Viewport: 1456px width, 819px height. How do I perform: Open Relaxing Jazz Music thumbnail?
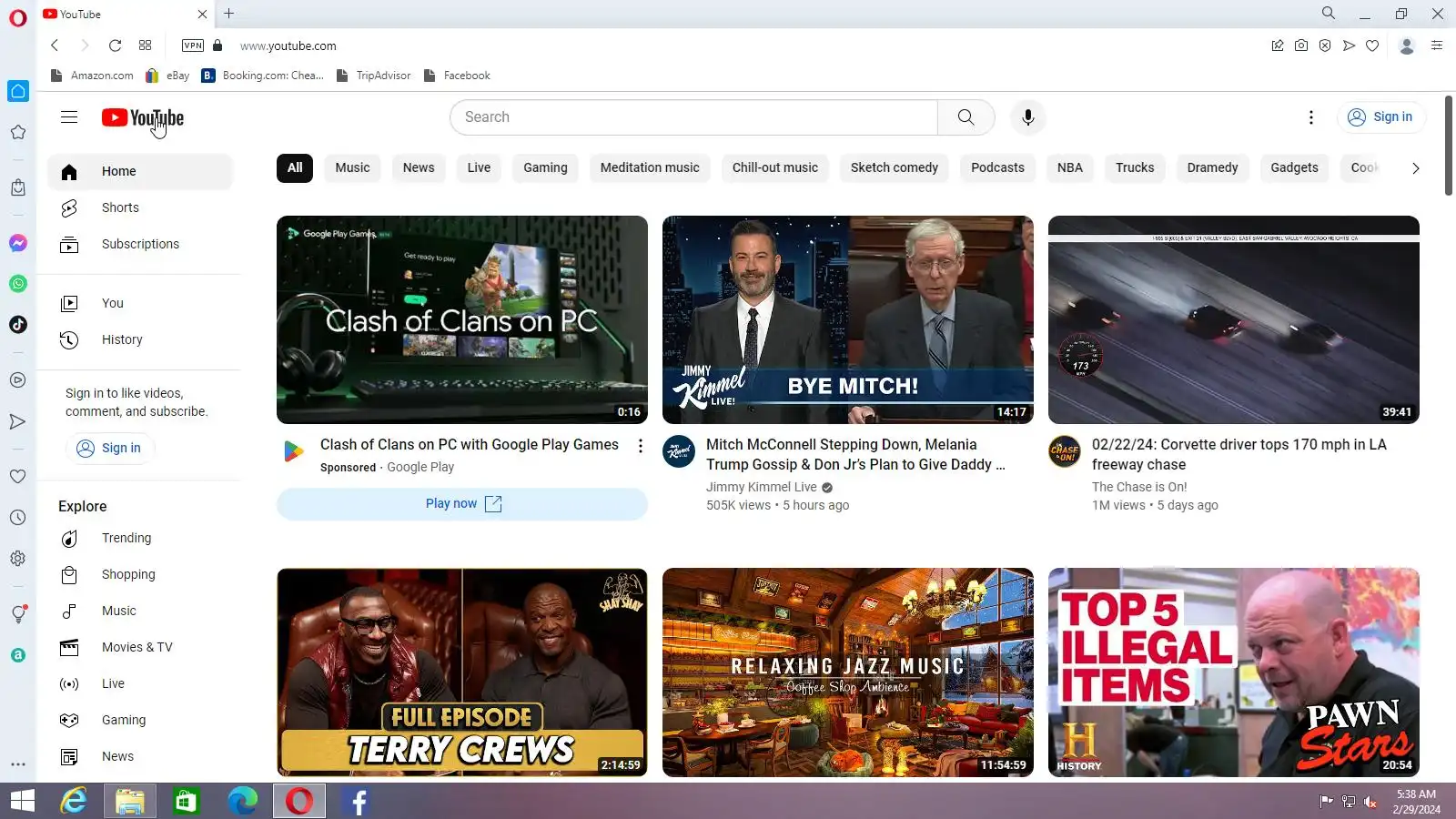(x=848, y=672)
